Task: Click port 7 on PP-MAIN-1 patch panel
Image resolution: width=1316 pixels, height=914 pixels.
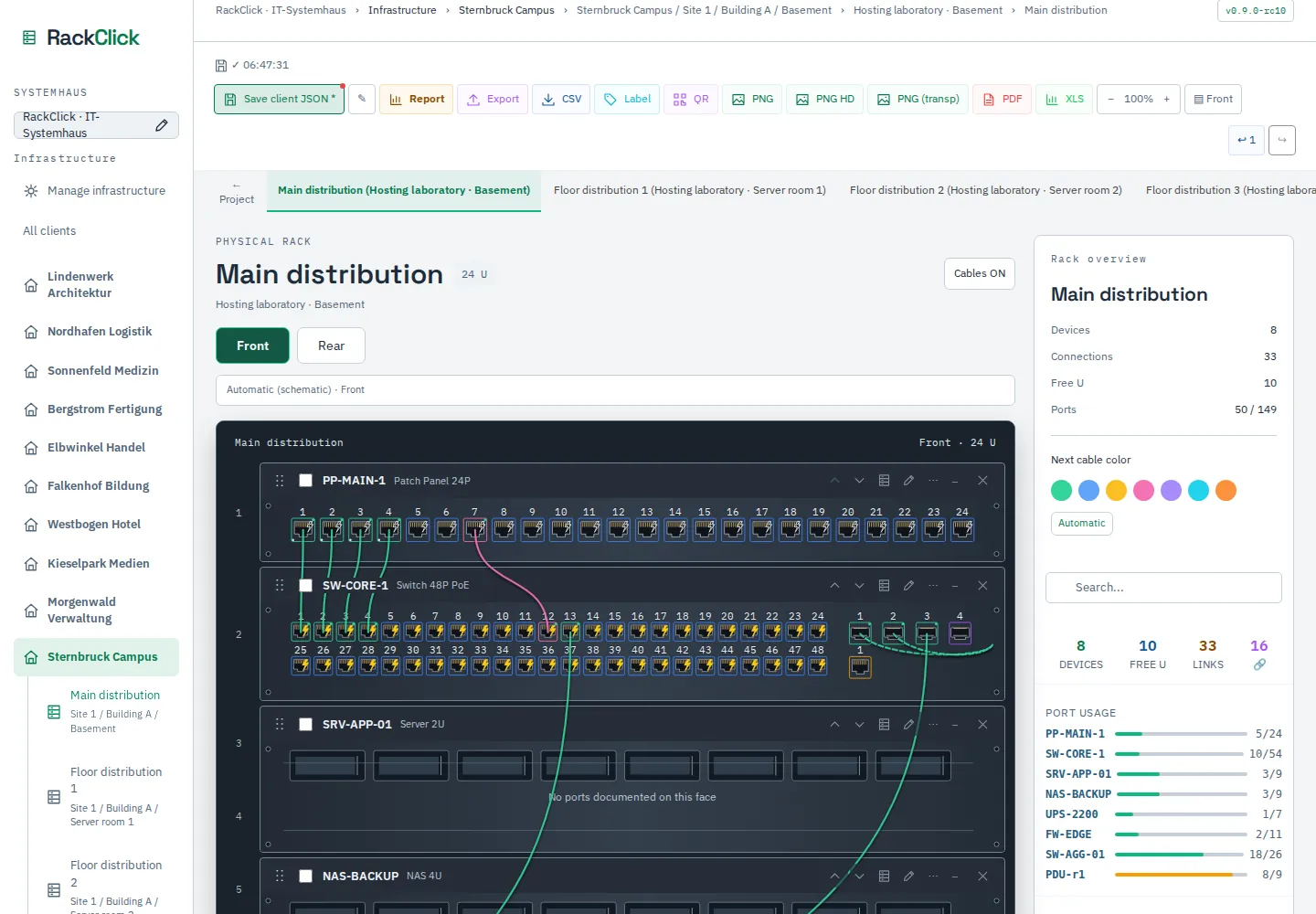Action: [x=475, y=528]
